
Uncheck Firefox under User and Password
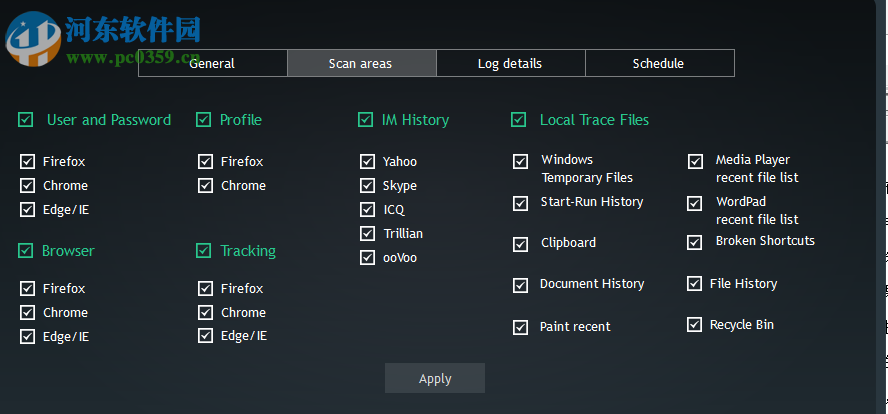coord(27,161)
